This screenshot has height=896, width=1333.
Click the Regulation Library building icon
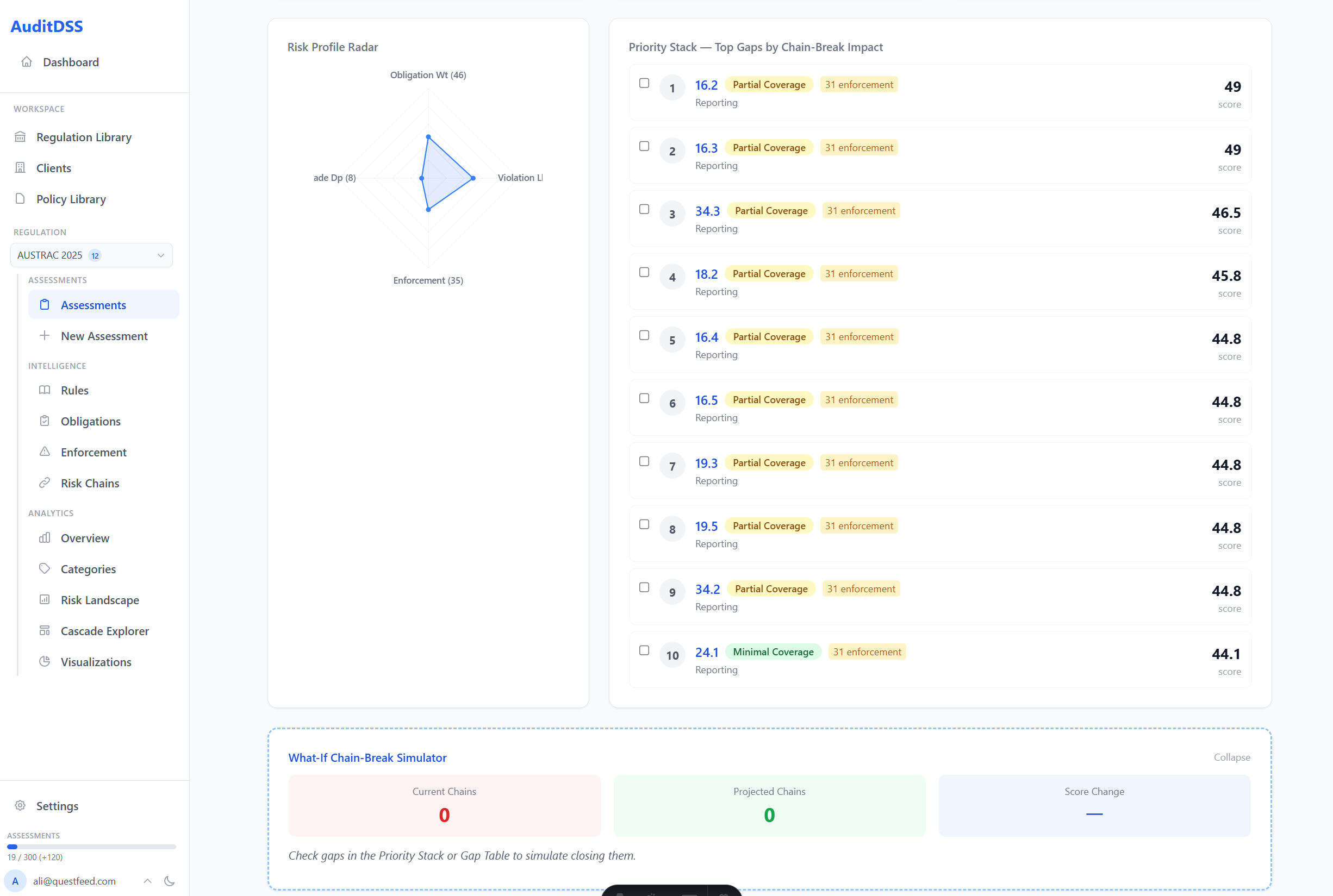pos(20,136)
